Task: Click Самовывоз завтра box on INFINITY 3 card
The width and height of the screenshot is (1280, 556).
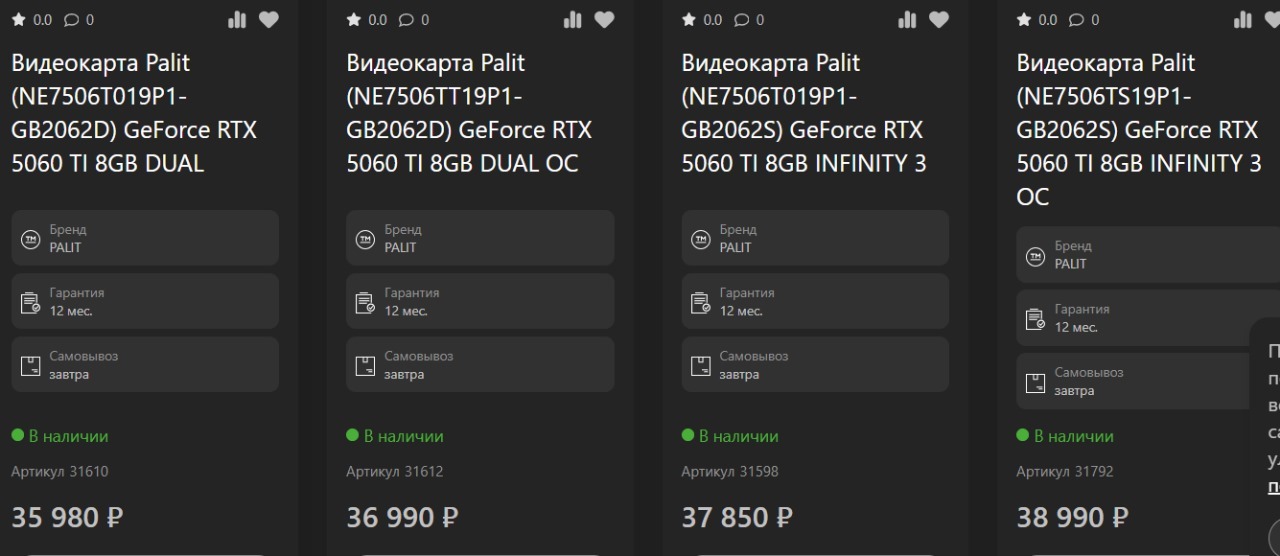Action: (815, 364)
